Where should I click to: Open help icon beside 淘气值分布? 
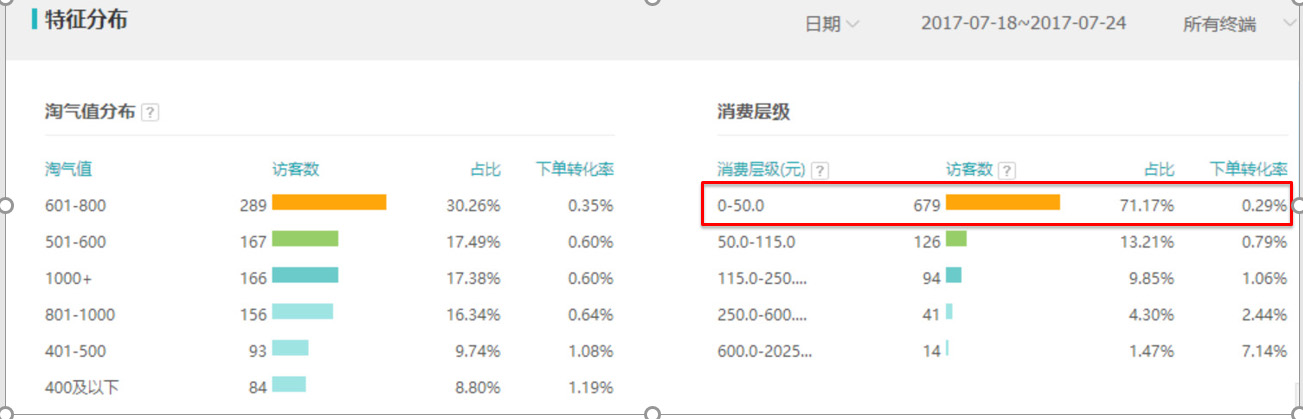coord(150,112)
